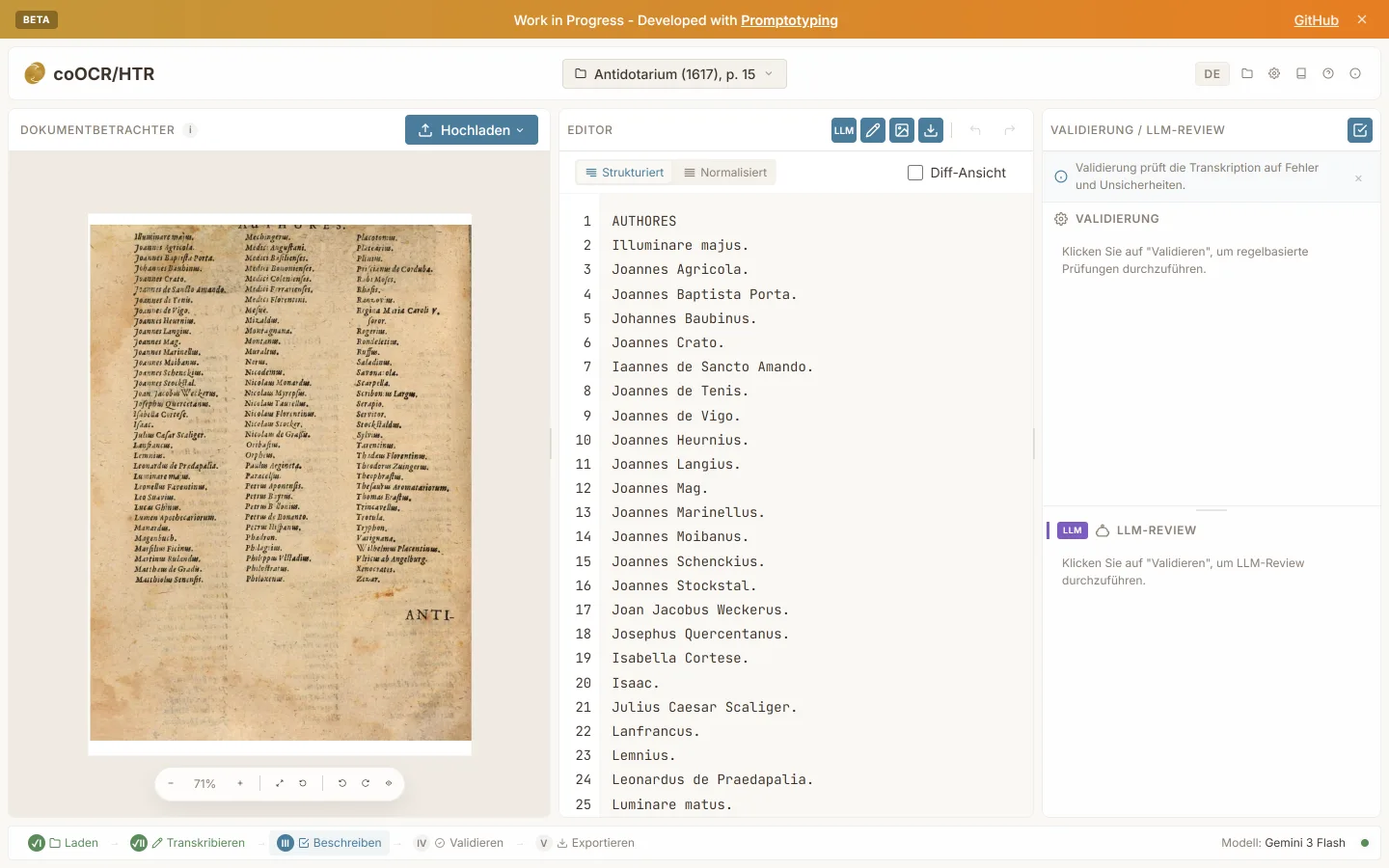This screenshot has height=868, width=1389.
Task: Click the LLM transcription icon in editor toolbar
Action: [844, 130]
